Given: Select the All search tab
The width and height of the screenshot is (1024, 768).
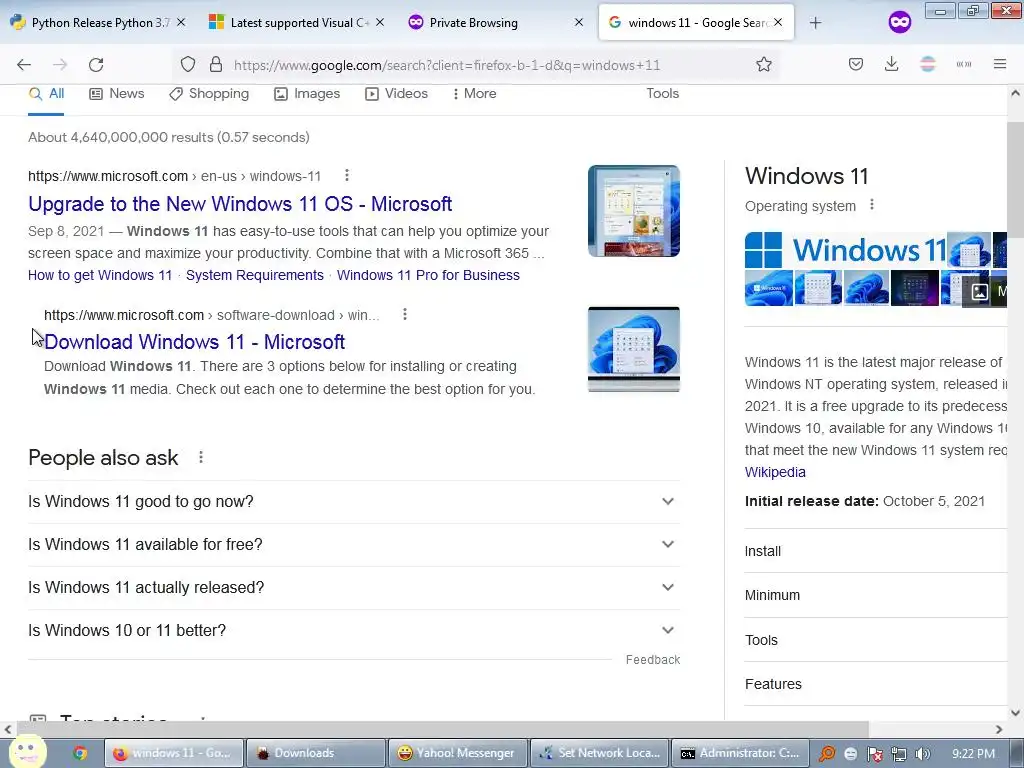Looking at the screenshot, I should [46, 93].
